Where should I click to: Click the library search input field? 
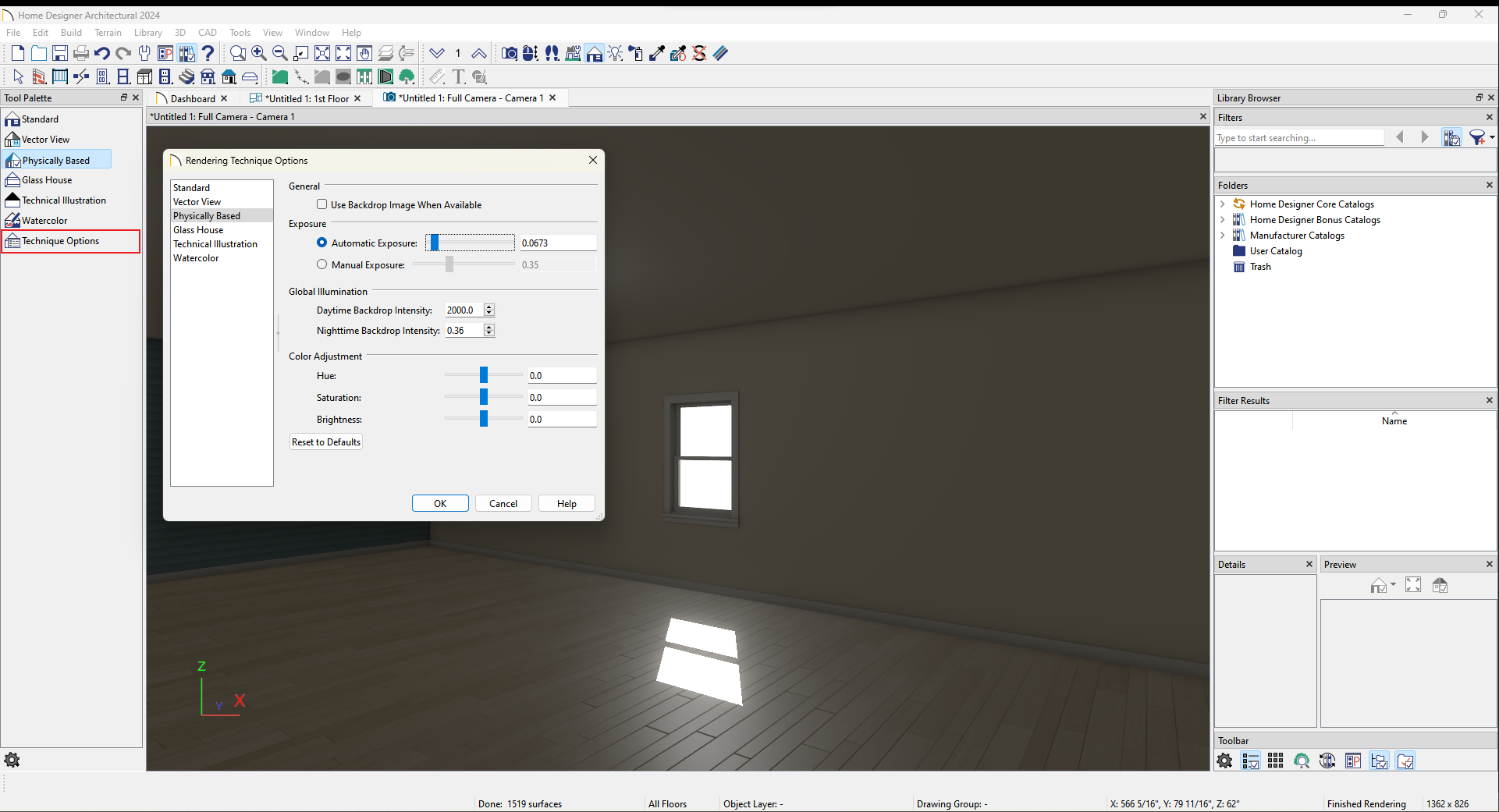coord(1298,138)
